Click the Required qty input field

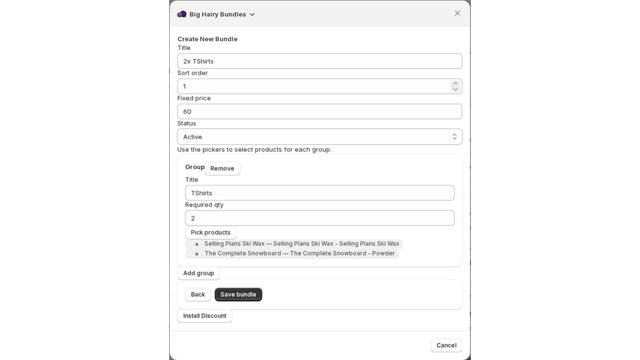[x=320, y=218]
